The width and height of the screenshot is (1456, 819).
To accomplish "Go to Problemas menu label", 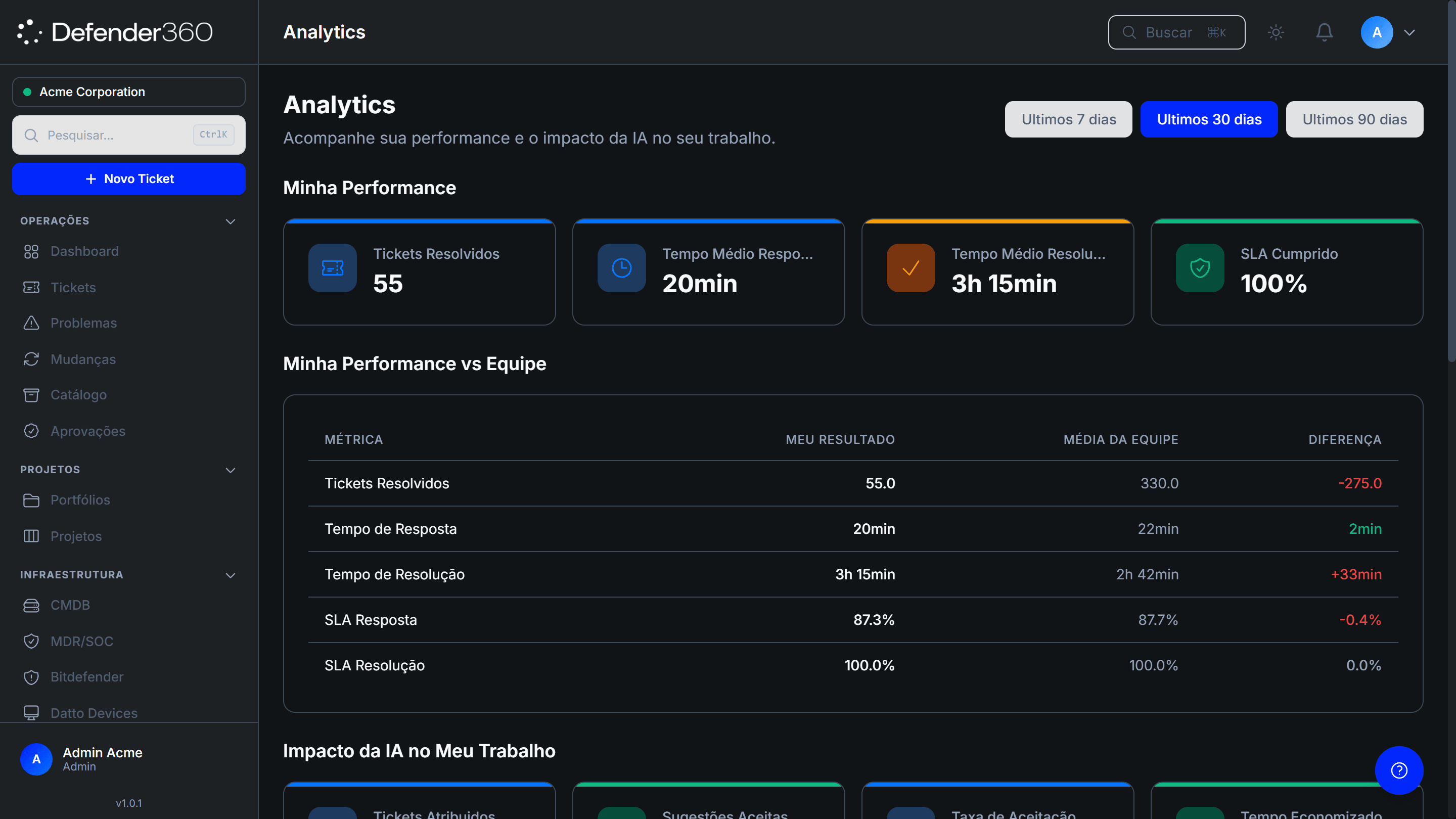I will [83, 324].
